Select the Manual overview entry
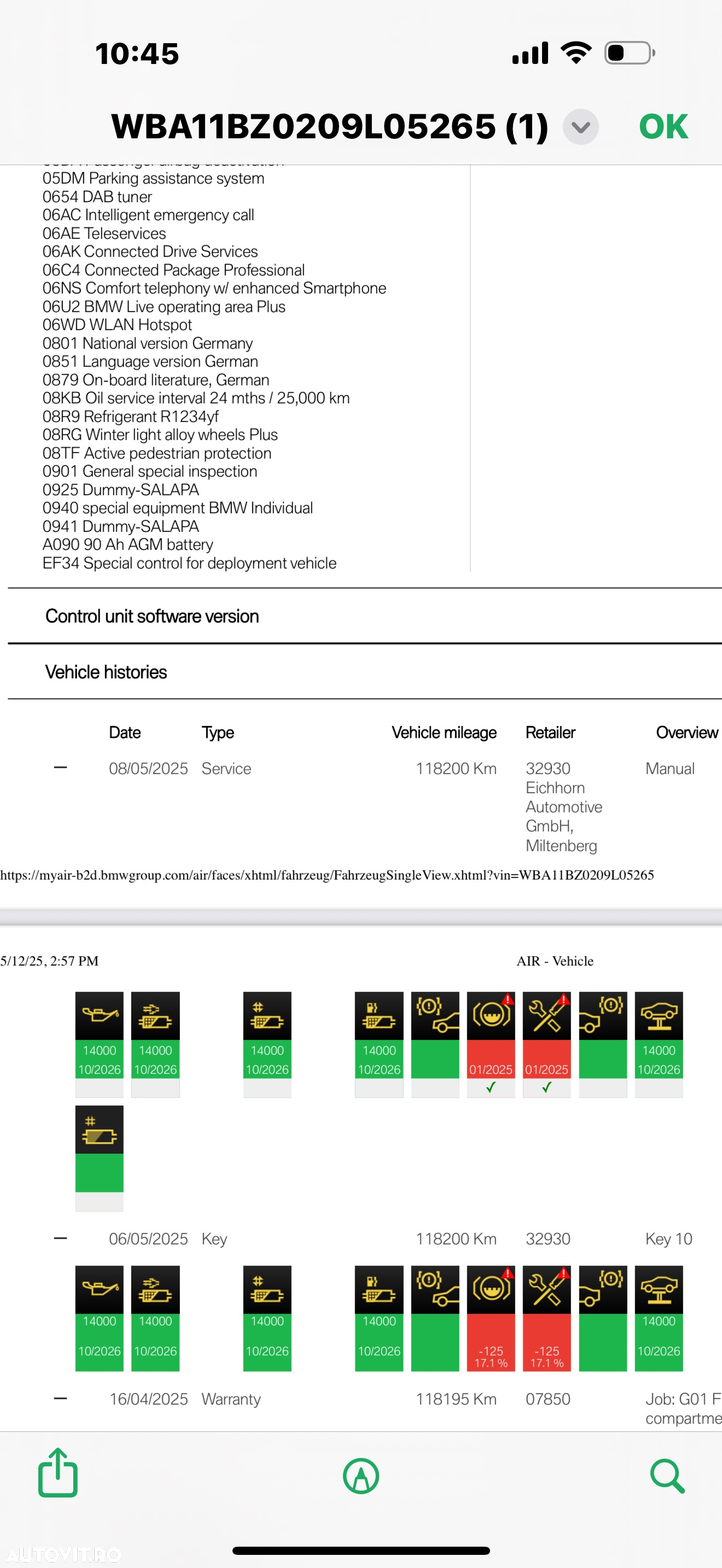The image size is (722, 1568). tap(669, 768)
